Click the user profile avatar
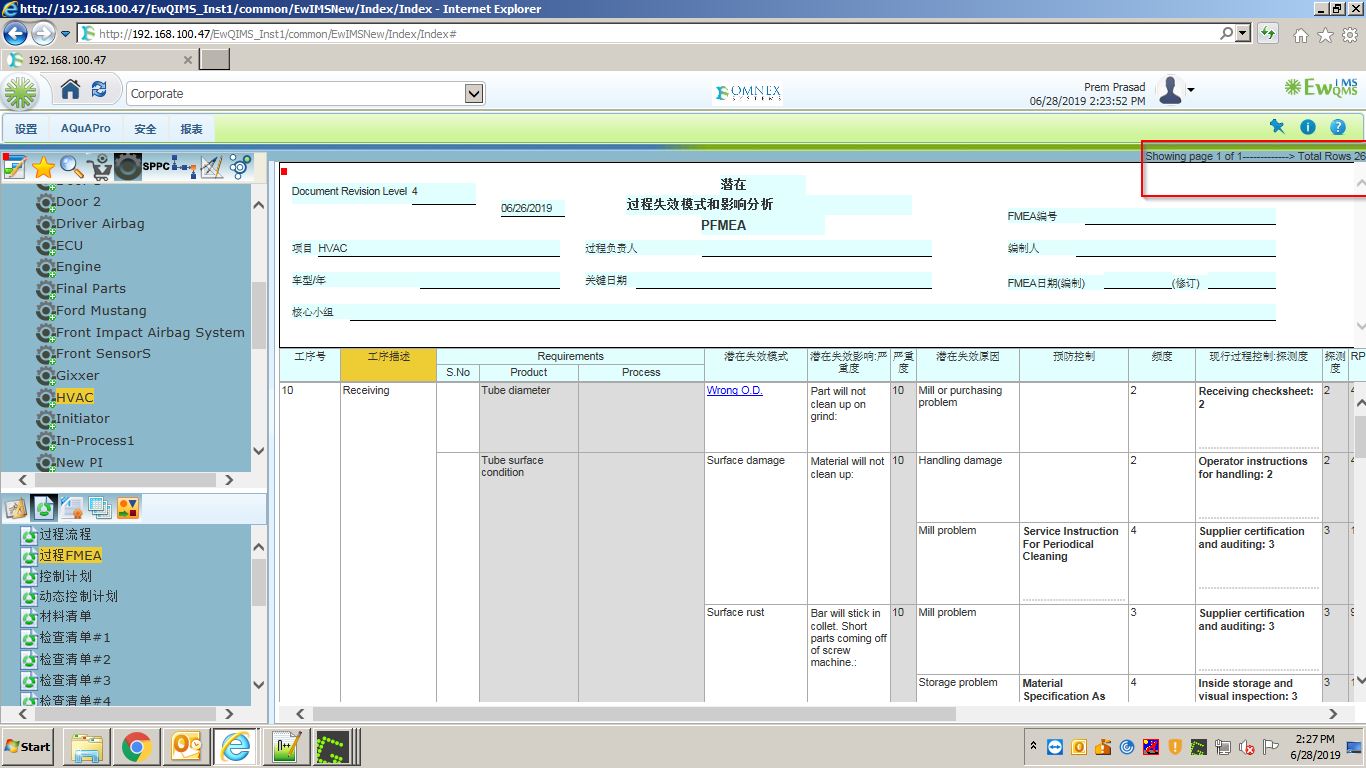Screen dimensions: 1366x768 1170,90
